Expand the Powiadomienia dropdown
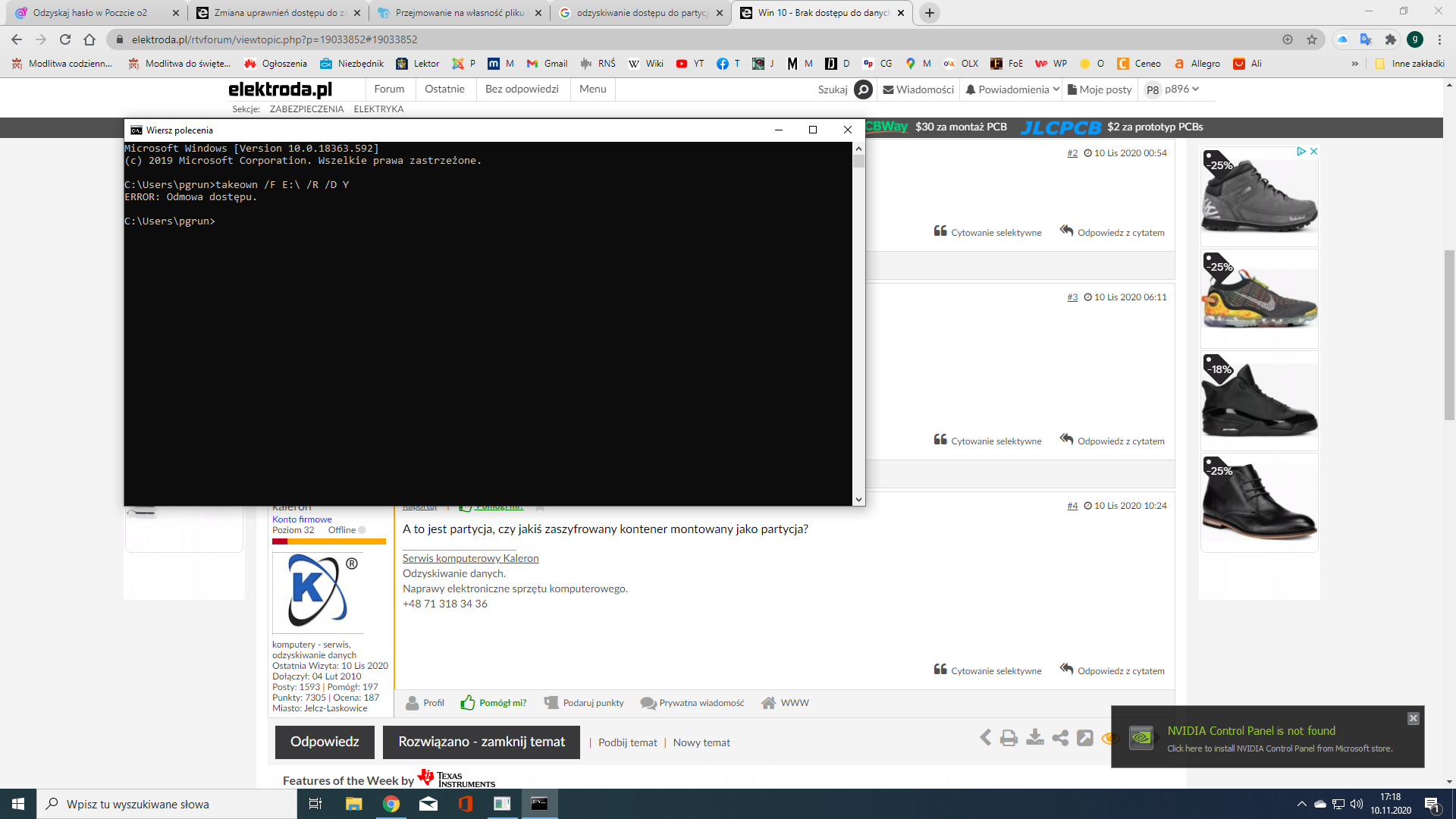 1012,89
